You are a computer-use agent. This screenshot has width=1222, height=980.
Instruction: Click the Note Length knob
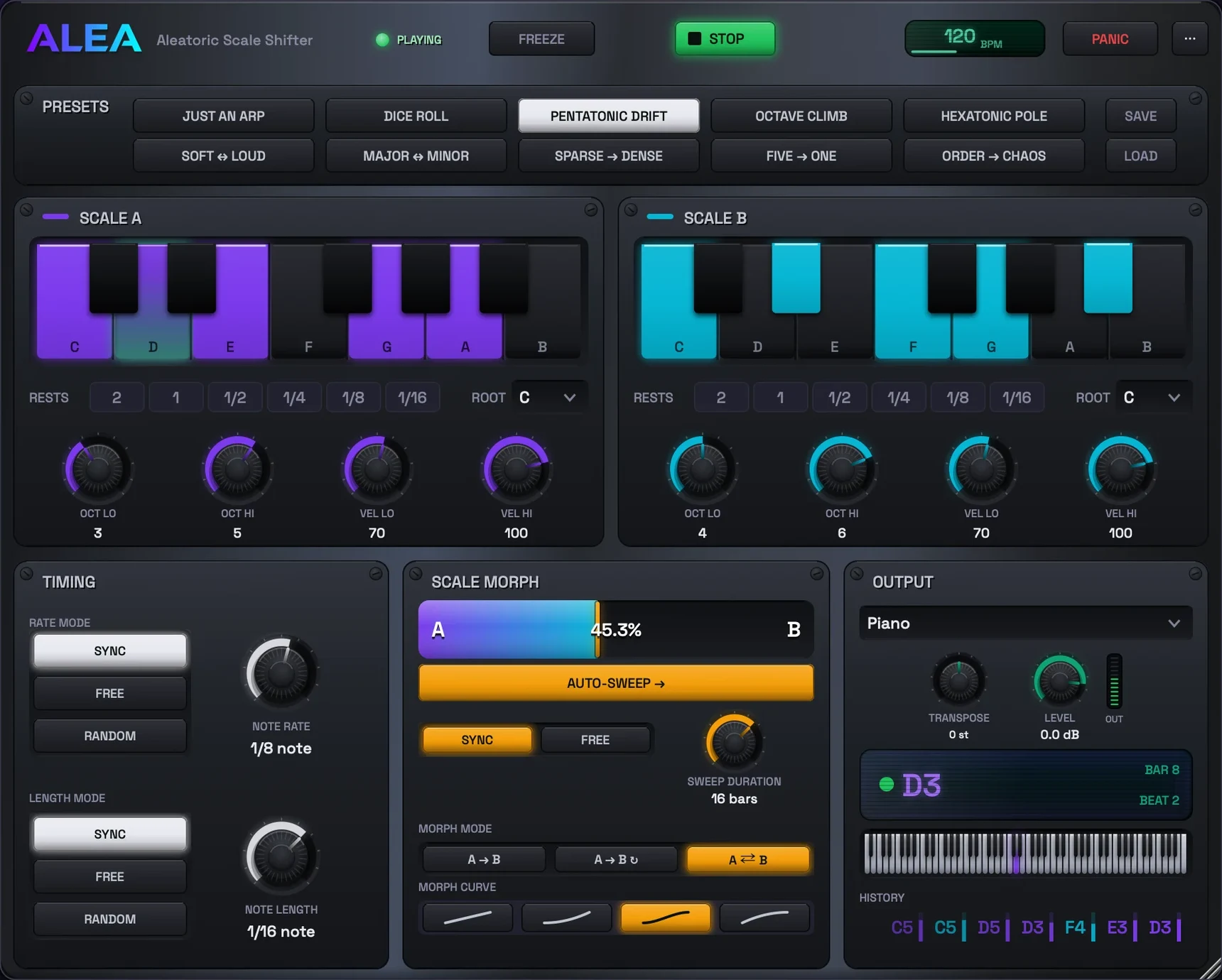tap(281, 856)
